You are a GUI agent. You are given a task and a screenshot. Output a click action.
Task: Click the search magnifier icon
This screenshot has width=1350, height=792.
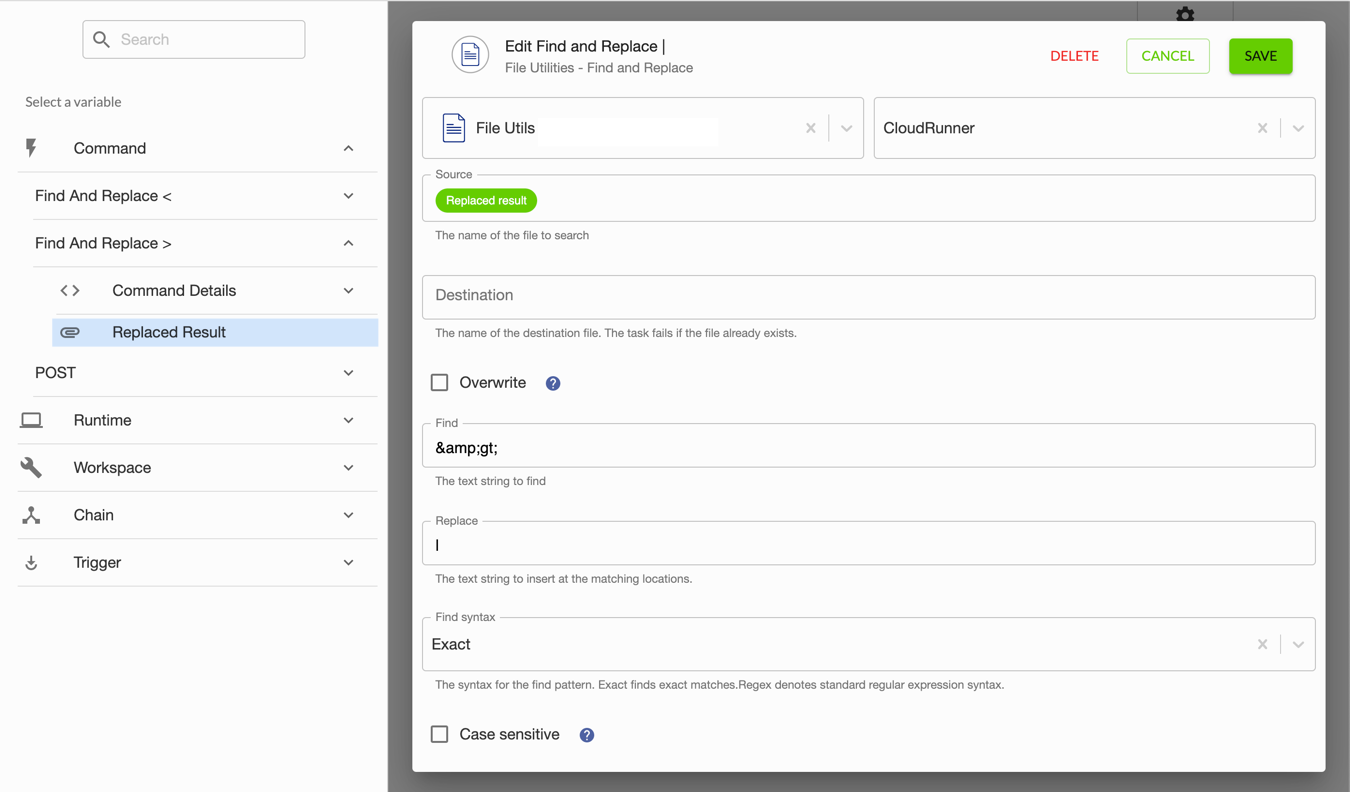101,40
